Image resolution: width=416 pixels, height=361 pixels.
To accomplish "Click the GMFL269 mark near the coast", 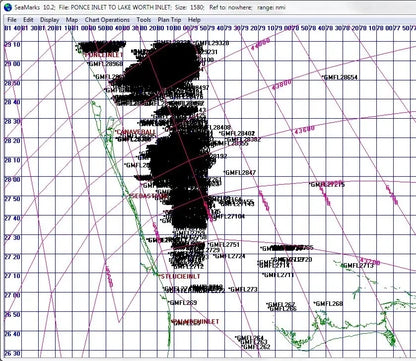I will pyautogui.click(x=182, y=303).
